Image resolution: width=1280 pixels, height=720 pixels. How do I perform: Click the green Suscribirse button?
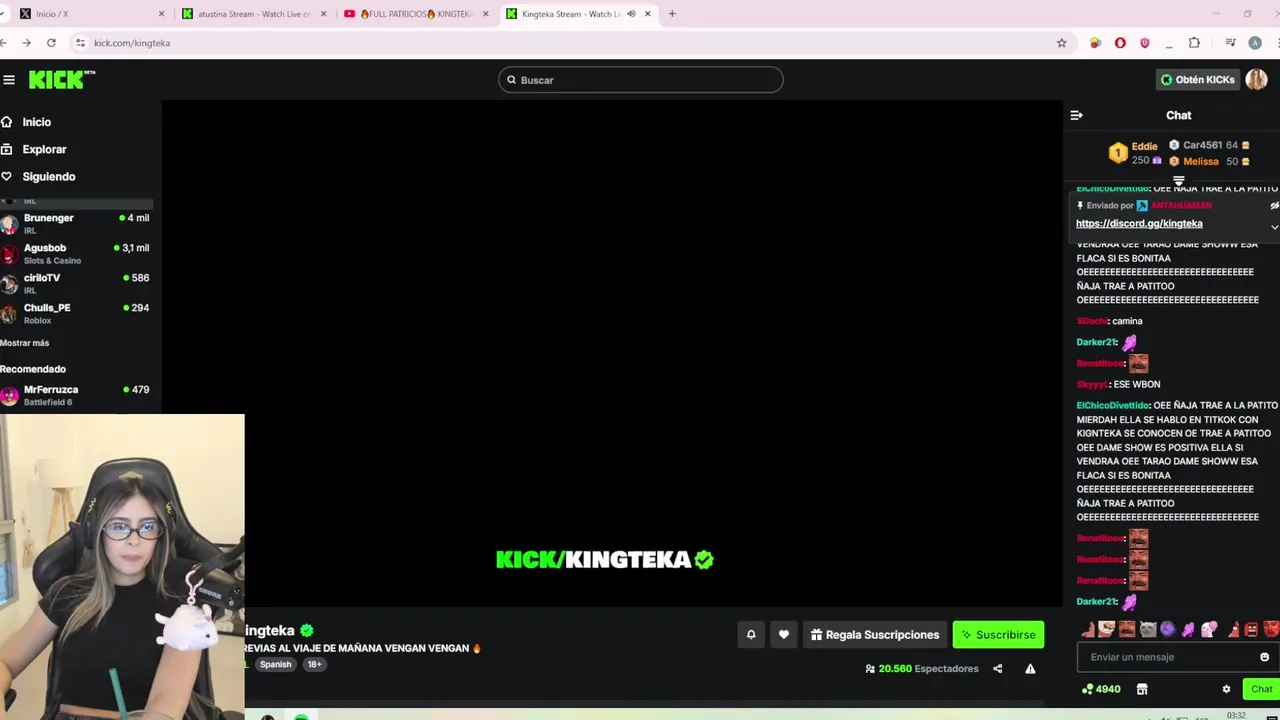[998, 635]
